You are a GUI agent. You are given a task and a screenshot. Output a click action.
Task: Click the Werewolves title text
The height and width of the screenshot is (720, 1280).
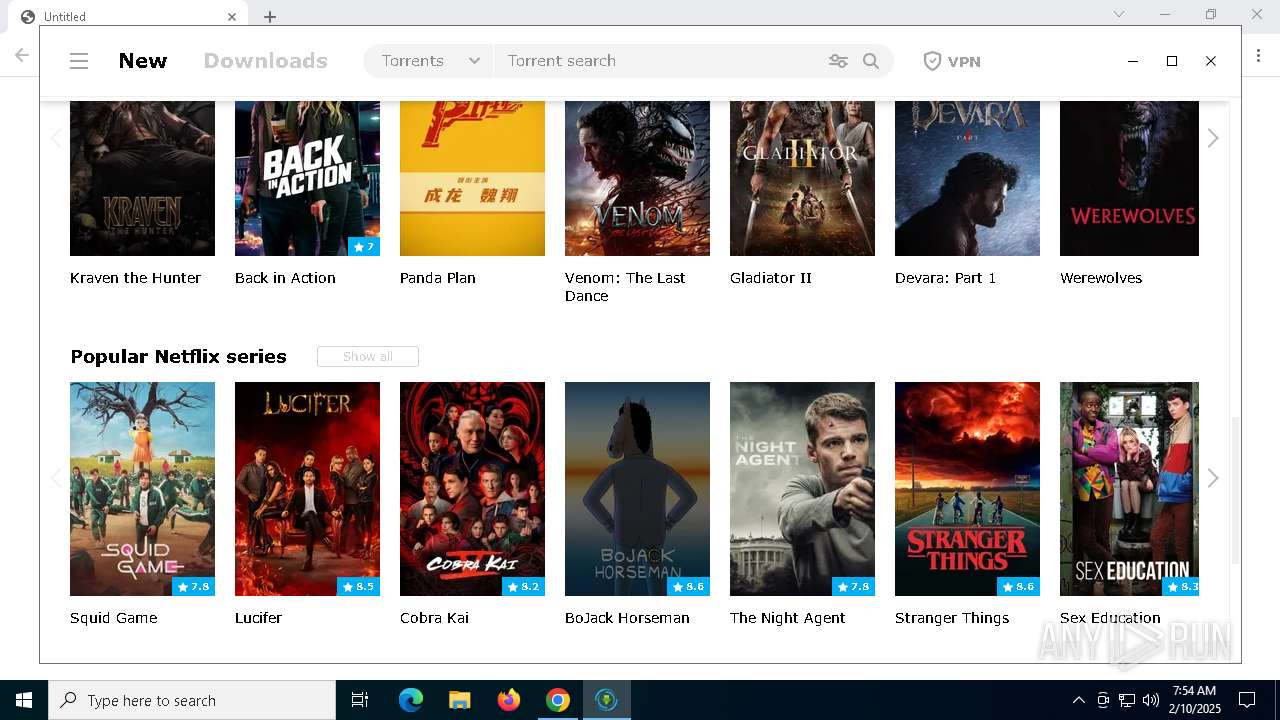coord(1101,278)
